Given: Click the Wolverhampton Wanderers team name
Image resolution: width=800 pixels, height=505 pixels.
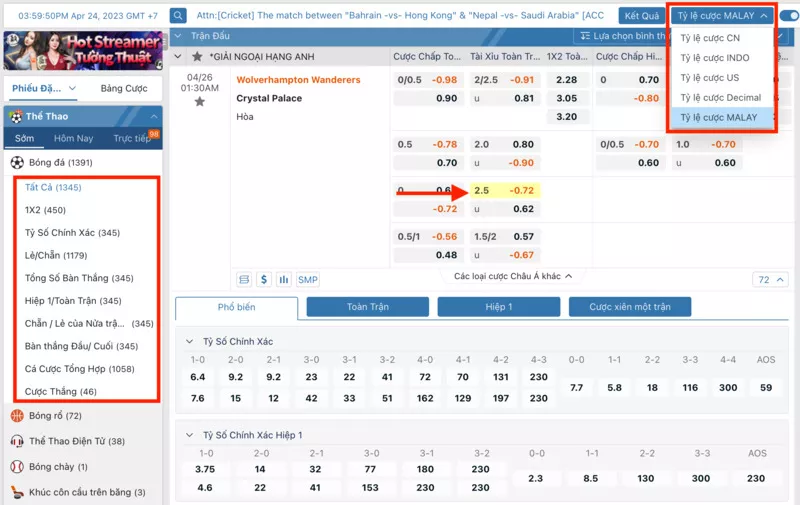Looking at the screenshot, I should (298, 80).
